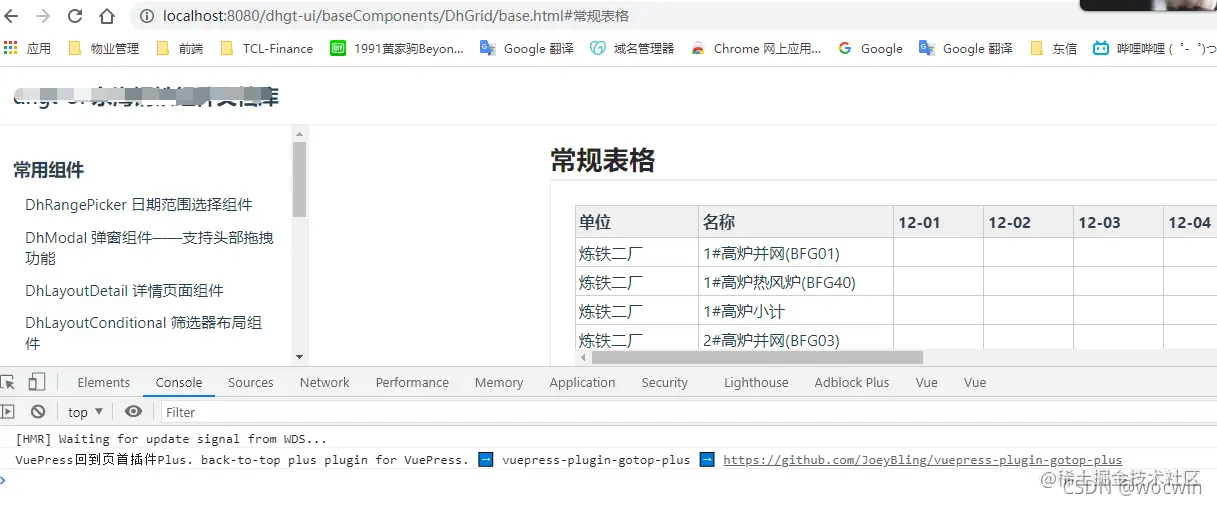The width and height of the screenshot is (1217, 505).
Task: Open the top JavaScript context dropdown
Action: coord(85,412)
